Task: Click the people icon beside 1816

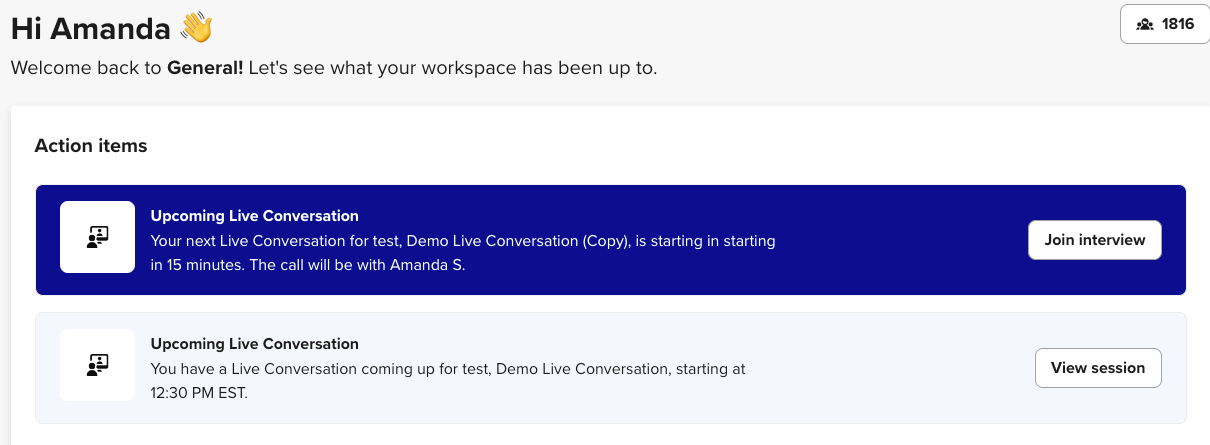Action: (1146, 25)
